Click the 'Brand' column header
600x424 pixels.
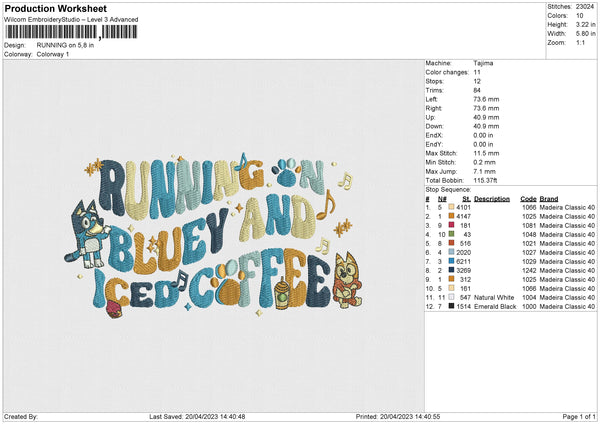pyautogui.click(x=549, y=199)
